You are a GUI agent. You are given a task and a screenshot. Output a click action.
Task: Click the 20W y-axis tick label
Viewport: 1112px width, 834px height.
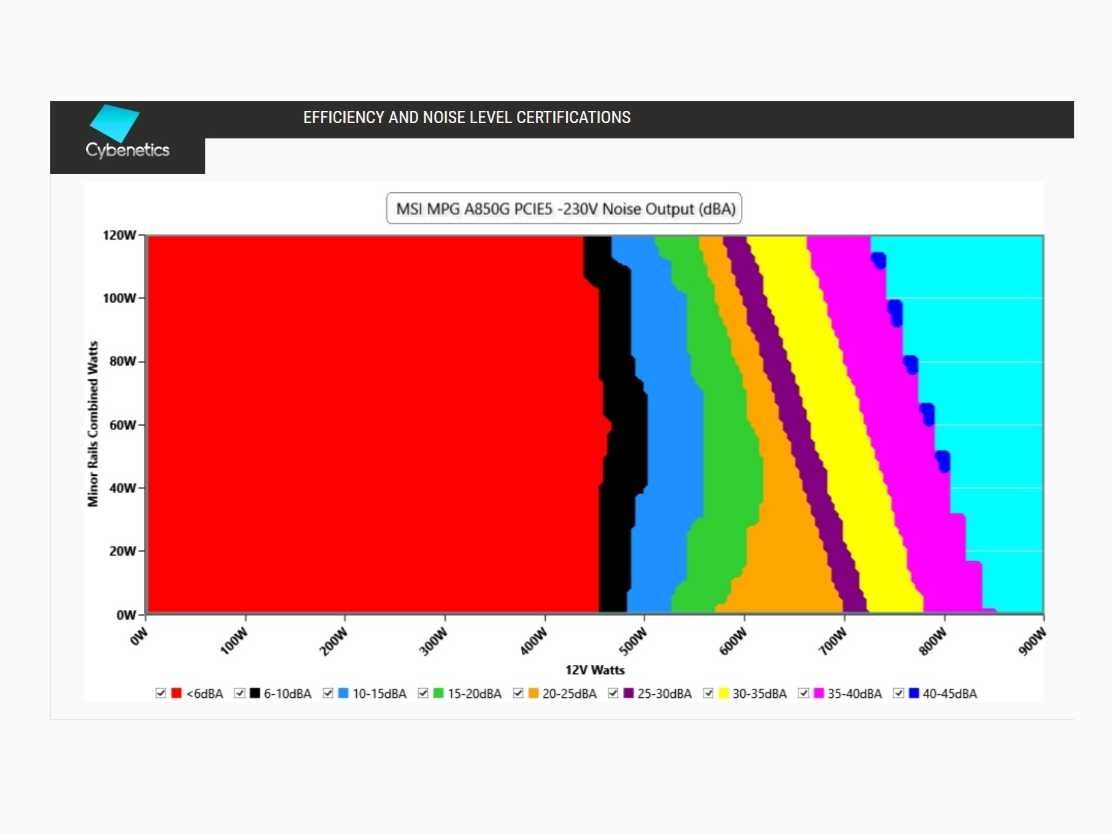[123, 551]
